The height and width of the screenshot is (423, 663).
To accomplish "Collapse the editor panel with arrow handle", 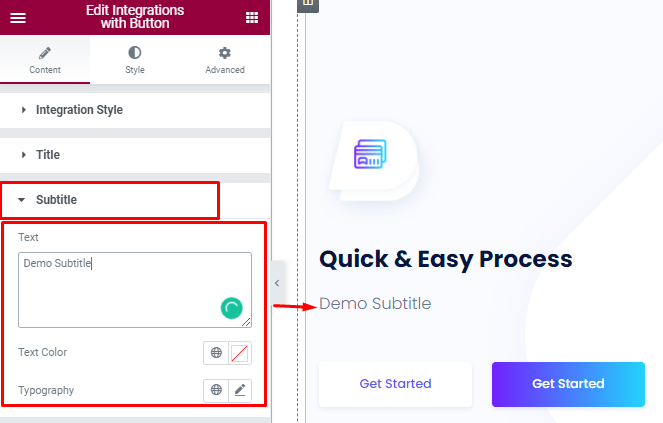I will coord(277,283).
